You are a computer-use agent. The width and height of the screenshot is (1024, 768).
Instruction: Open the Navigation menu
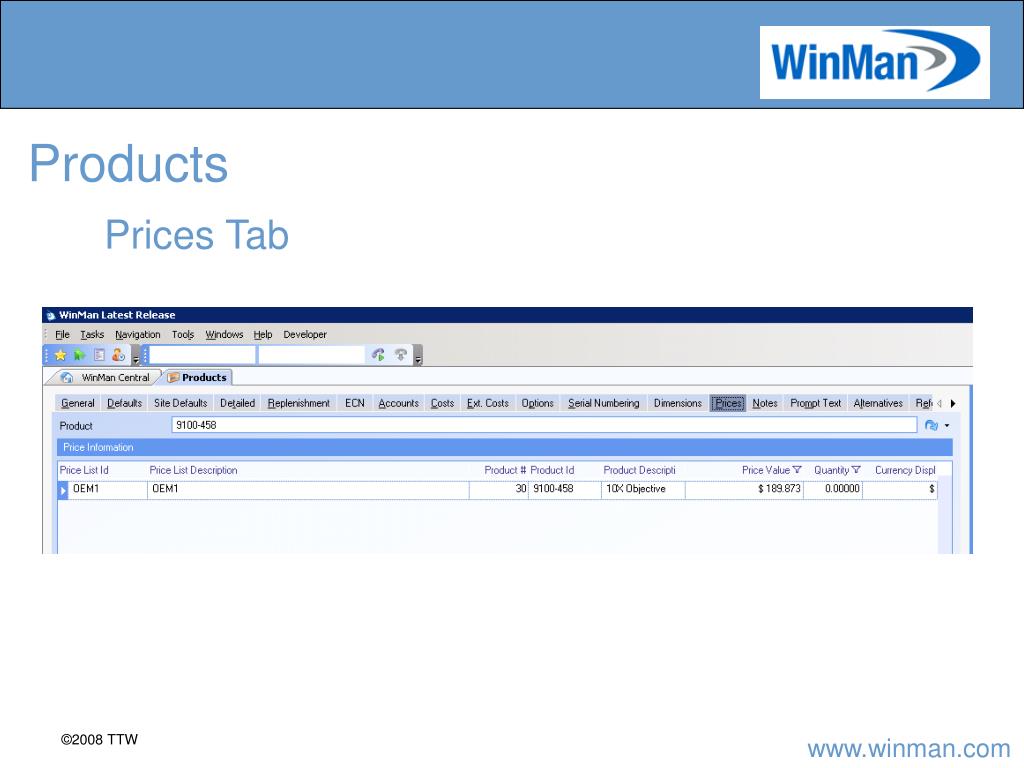pos(138,334)
